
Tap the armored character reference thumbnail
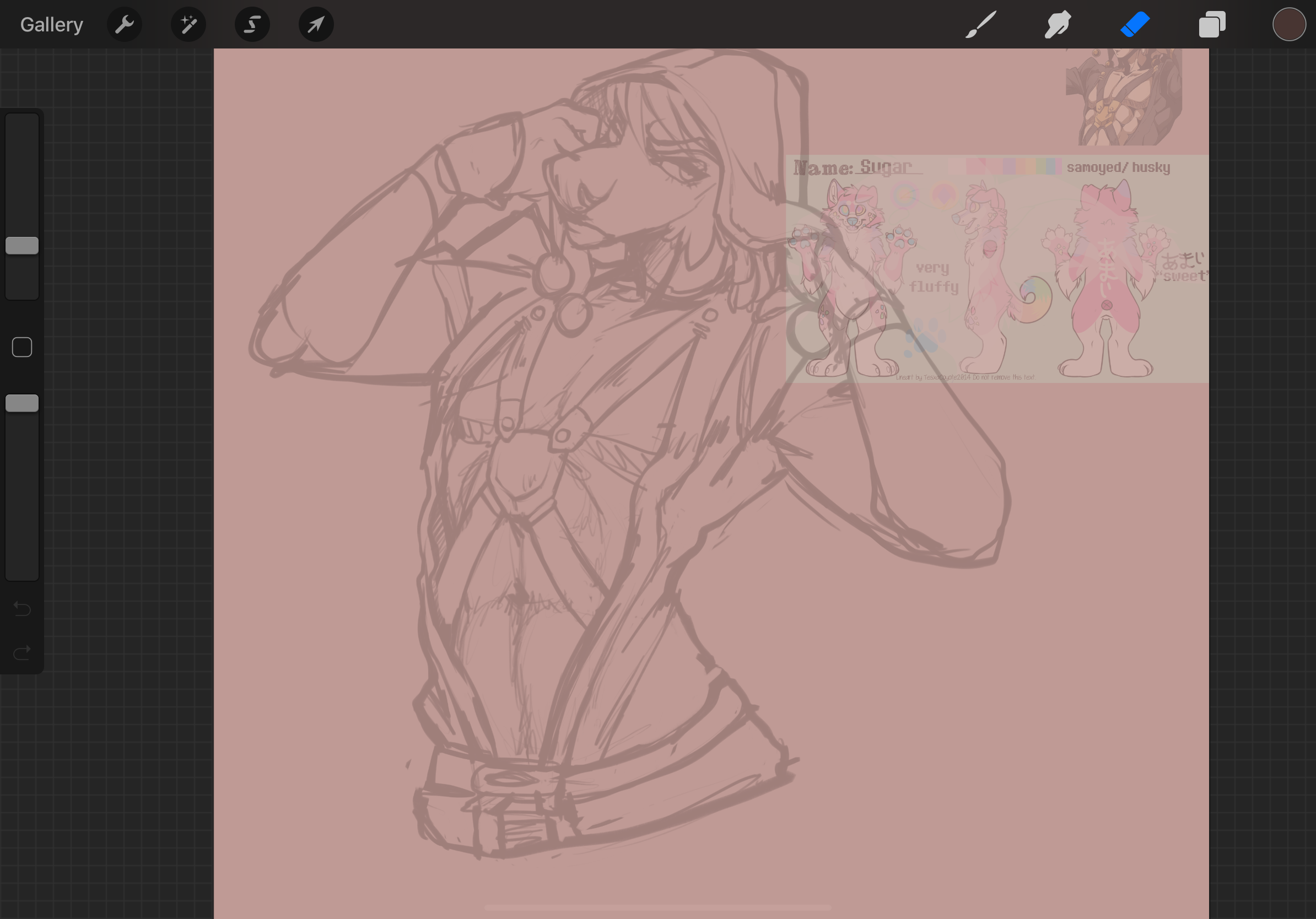[1124, 96]
